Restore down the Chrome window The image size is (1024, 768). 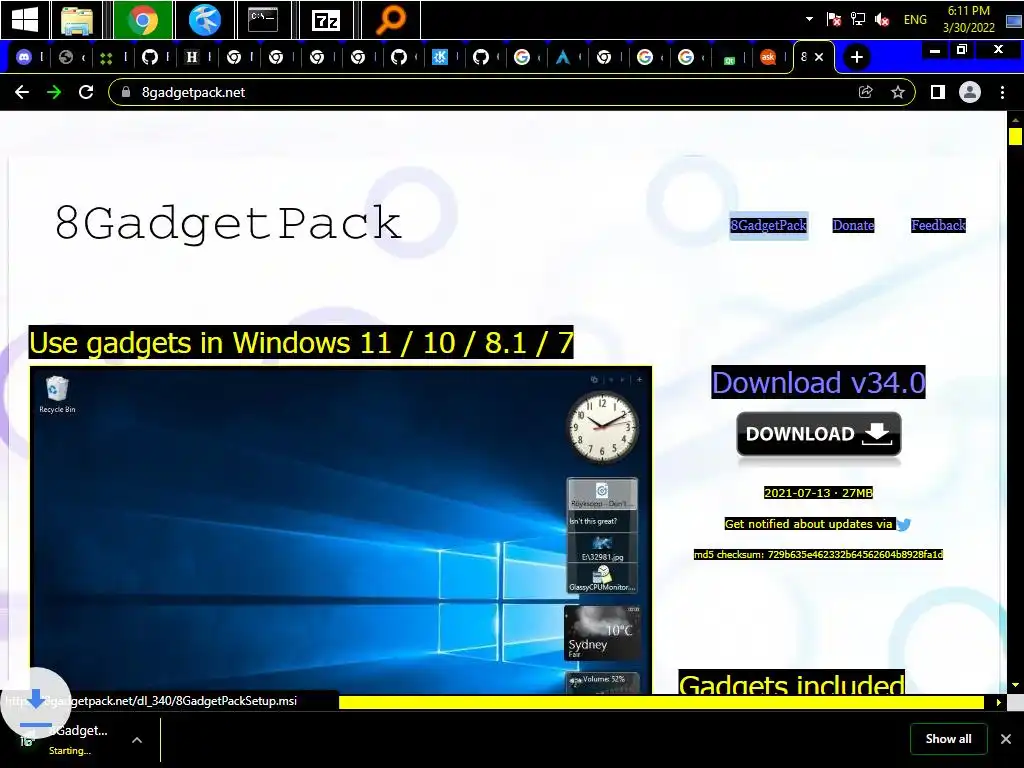pos(962,50)
